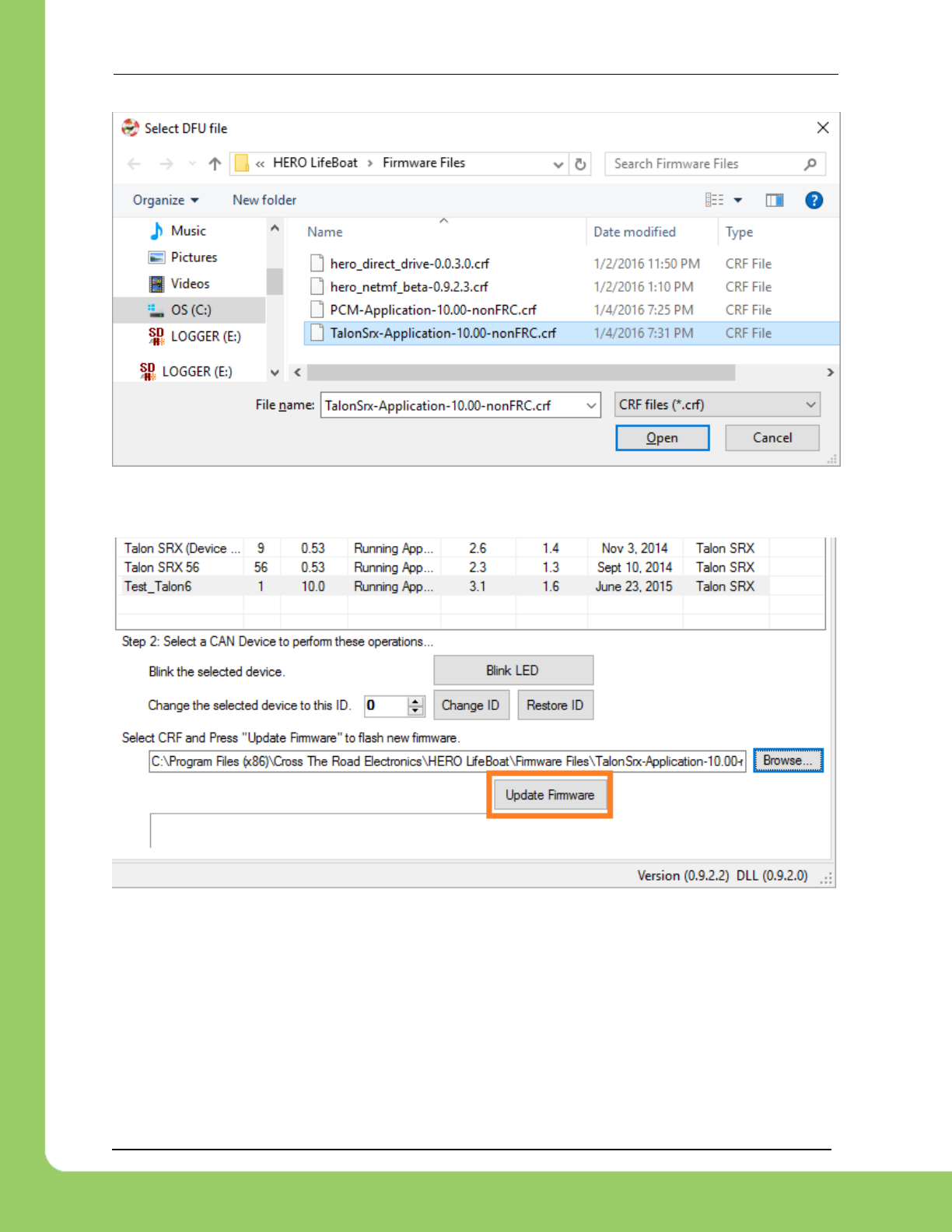Screen dimensions: 952x1232
Task: Select PCM-Application-10.00-nonFRC.crf file
Action: 432,310
